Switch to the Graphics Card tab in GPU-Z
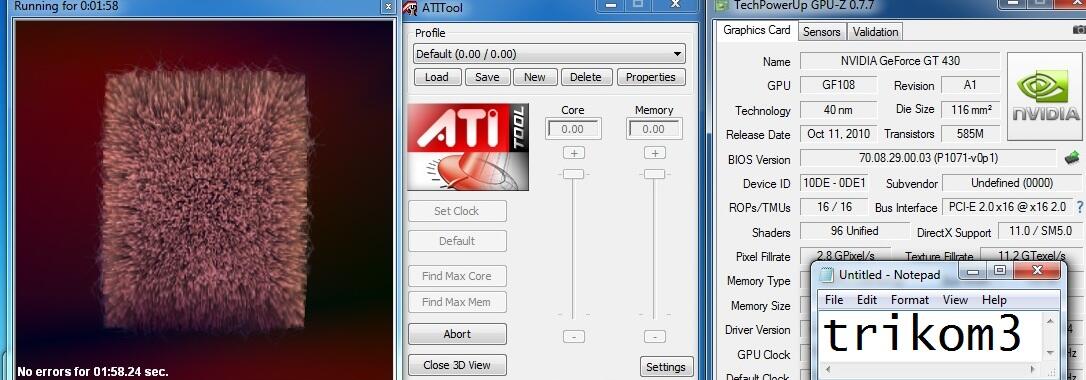 pos(756,30)
